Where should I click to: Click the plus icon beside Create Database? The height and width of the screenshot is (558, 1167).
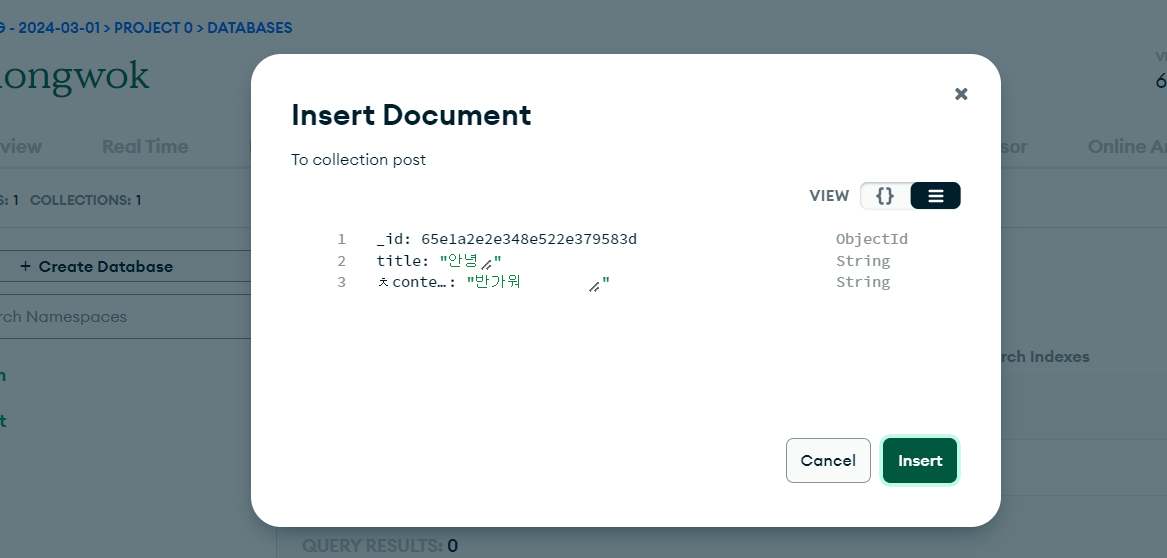[x=25, y=266]
